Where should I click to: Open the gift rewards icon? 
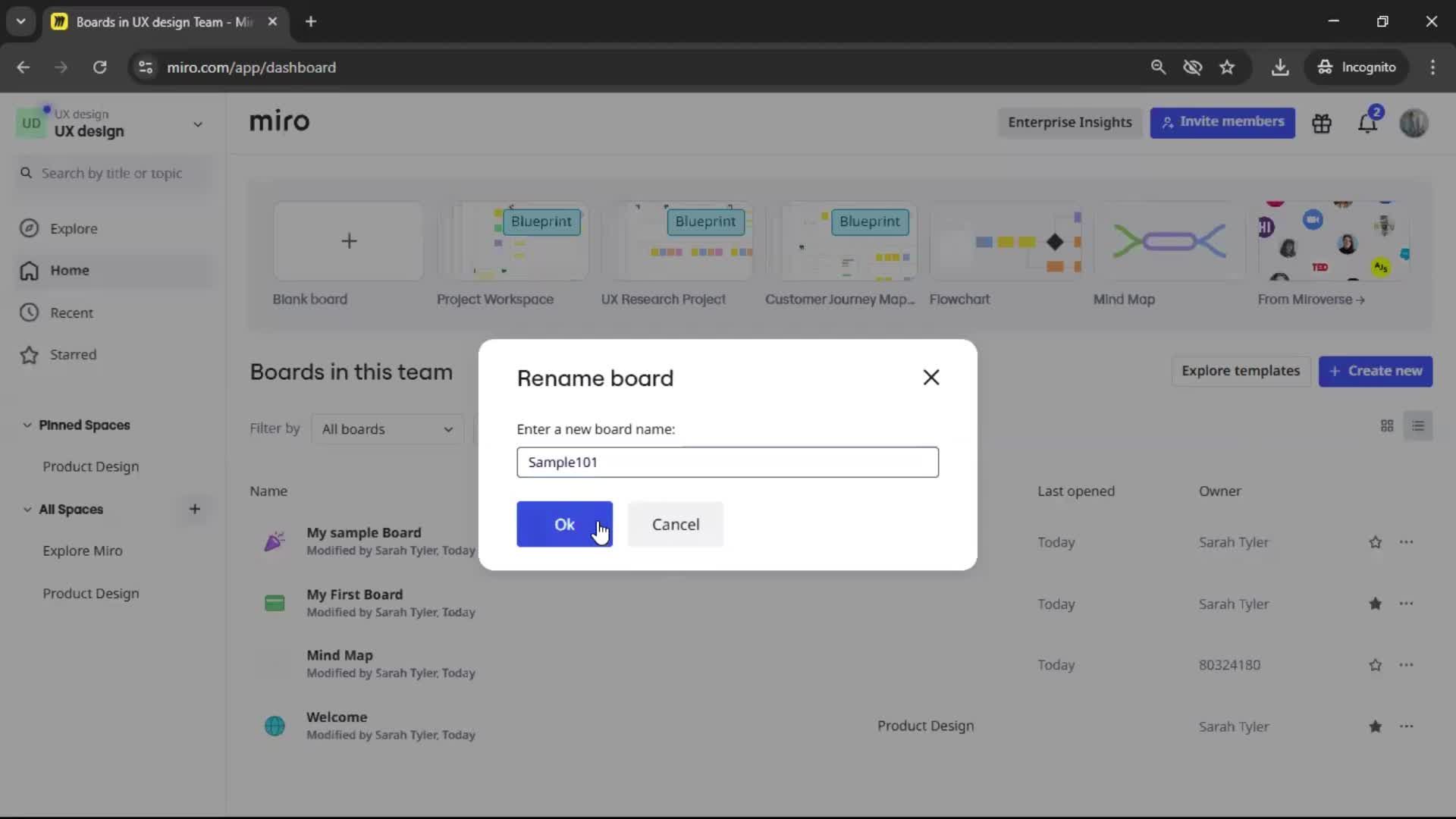point(1322,123)
